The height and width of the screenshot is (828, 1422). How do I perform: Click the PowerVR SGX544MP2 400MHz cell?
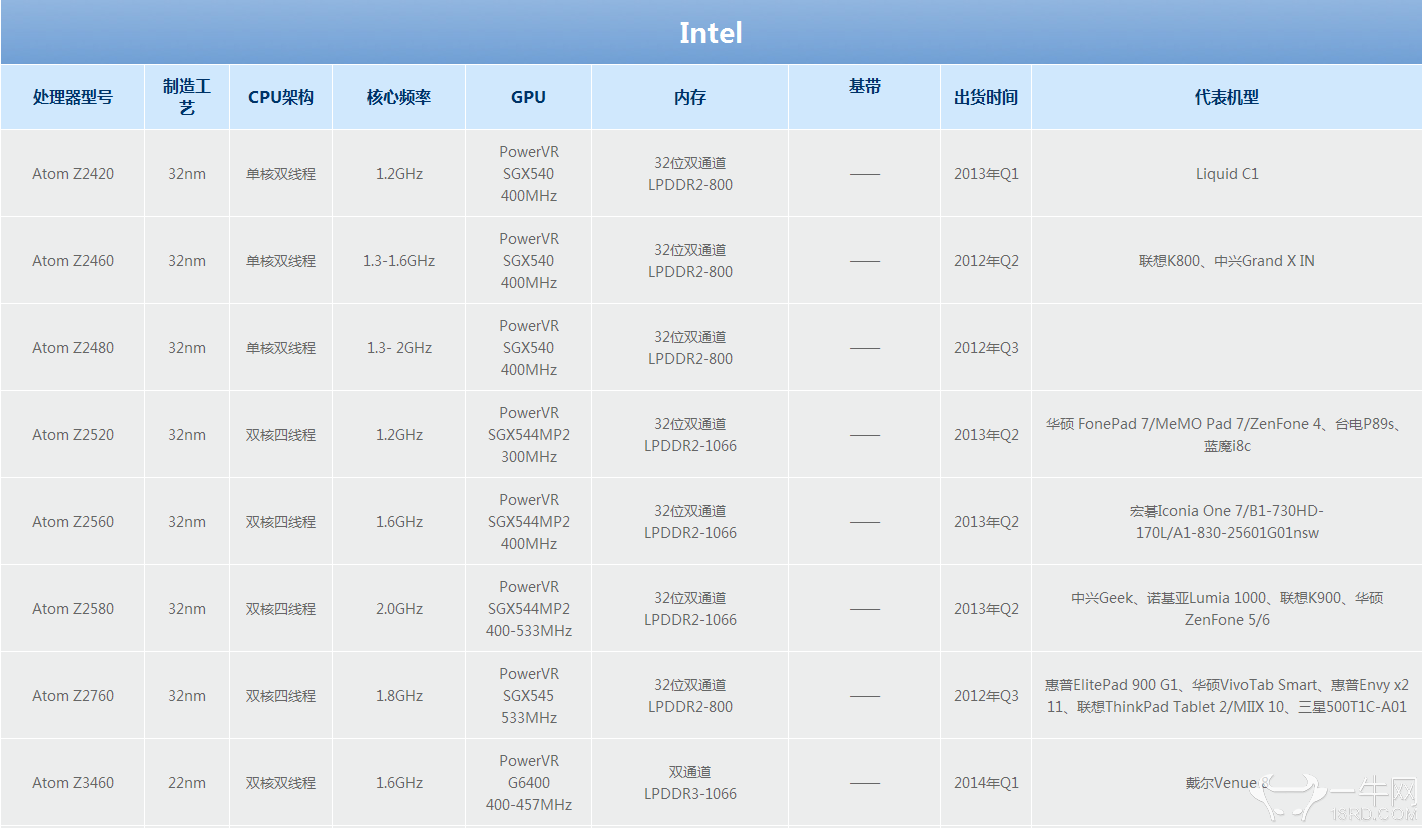click(528, 522)
